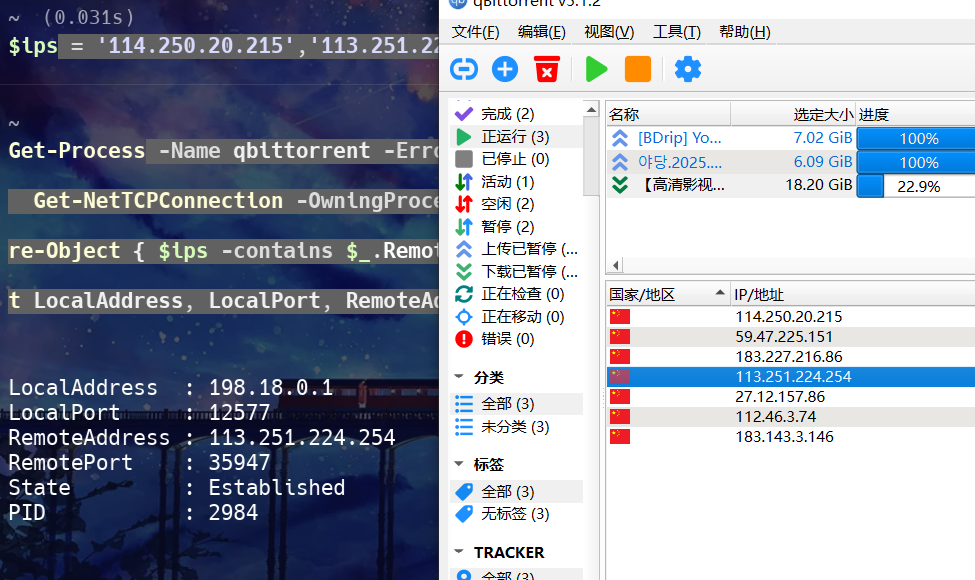Collapse the 标签 section
The width and height of the screenshot is (975, 580).
459,465
